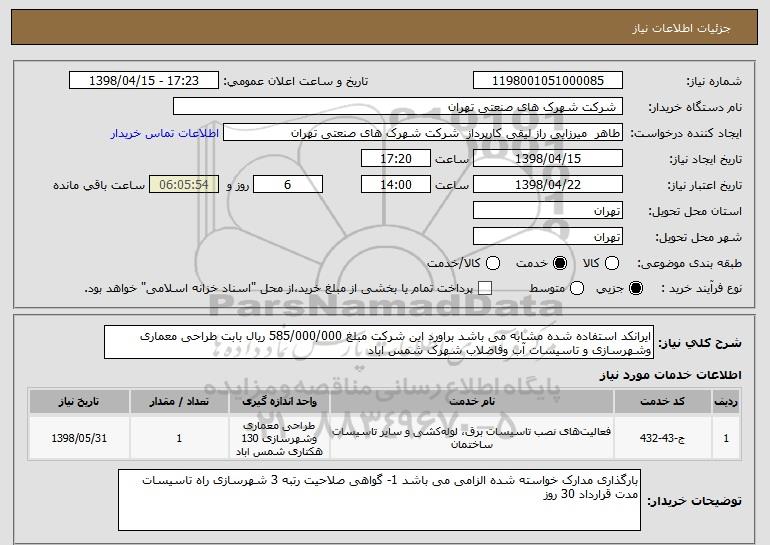Click the validity date field 1398/04/22

[548, 185]
